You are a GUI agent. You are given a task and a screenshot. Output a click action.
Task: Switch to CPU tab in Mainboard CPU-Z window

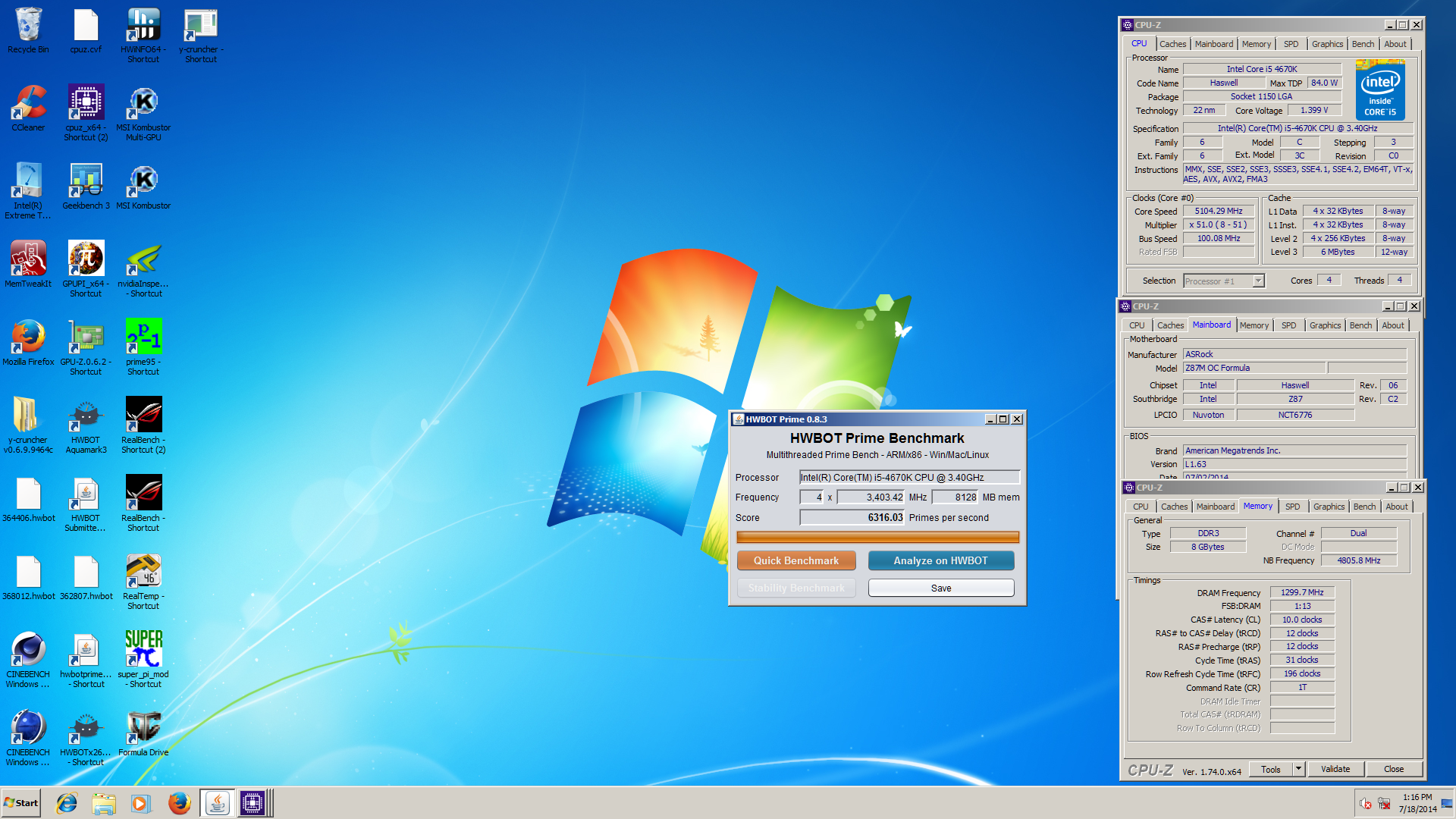(1137, 325)
